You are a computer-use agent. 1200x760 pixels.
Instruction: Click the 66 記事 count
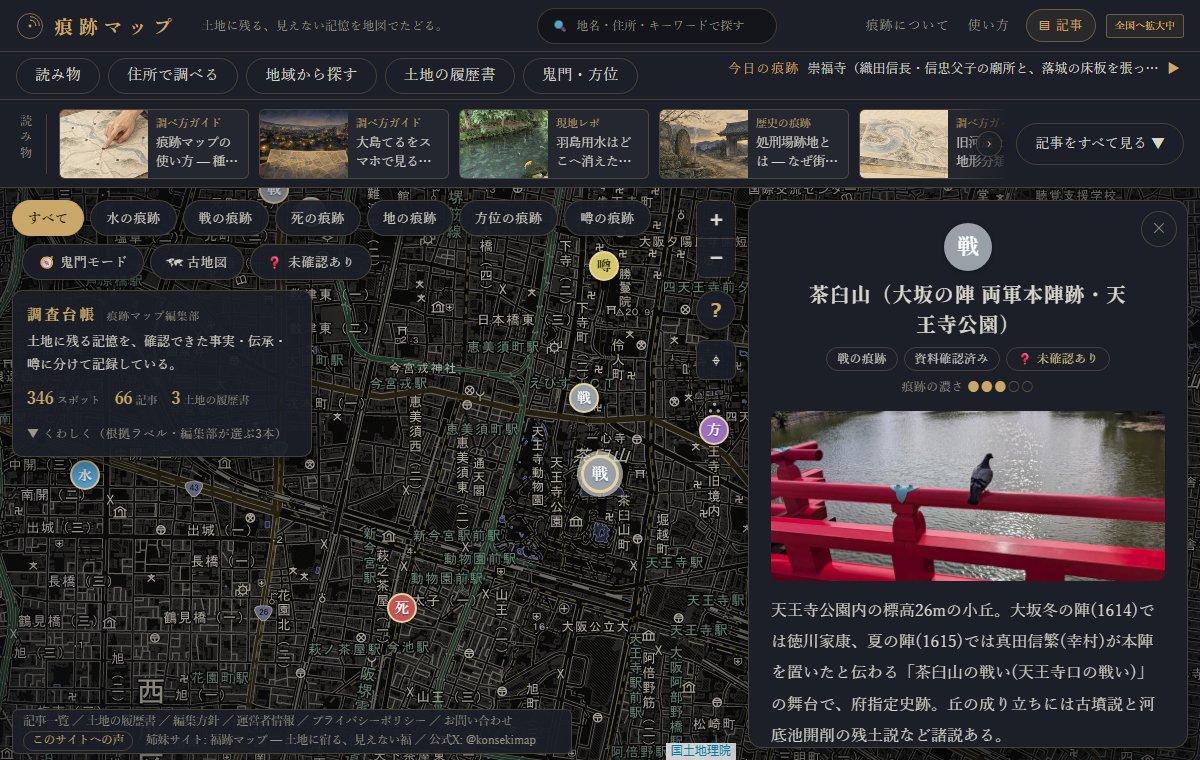(136, 398)
